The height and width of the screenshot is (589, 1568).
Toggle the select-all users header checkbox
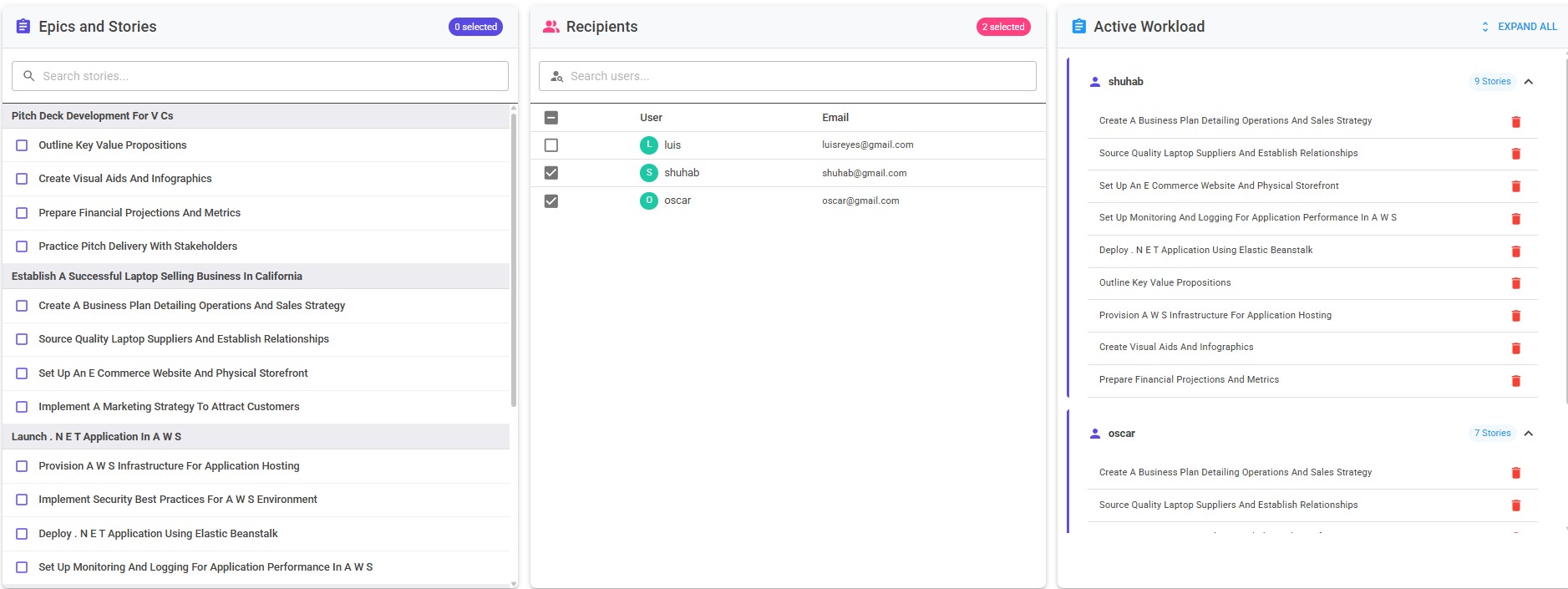pyautogui.click(x=551, y=118)
